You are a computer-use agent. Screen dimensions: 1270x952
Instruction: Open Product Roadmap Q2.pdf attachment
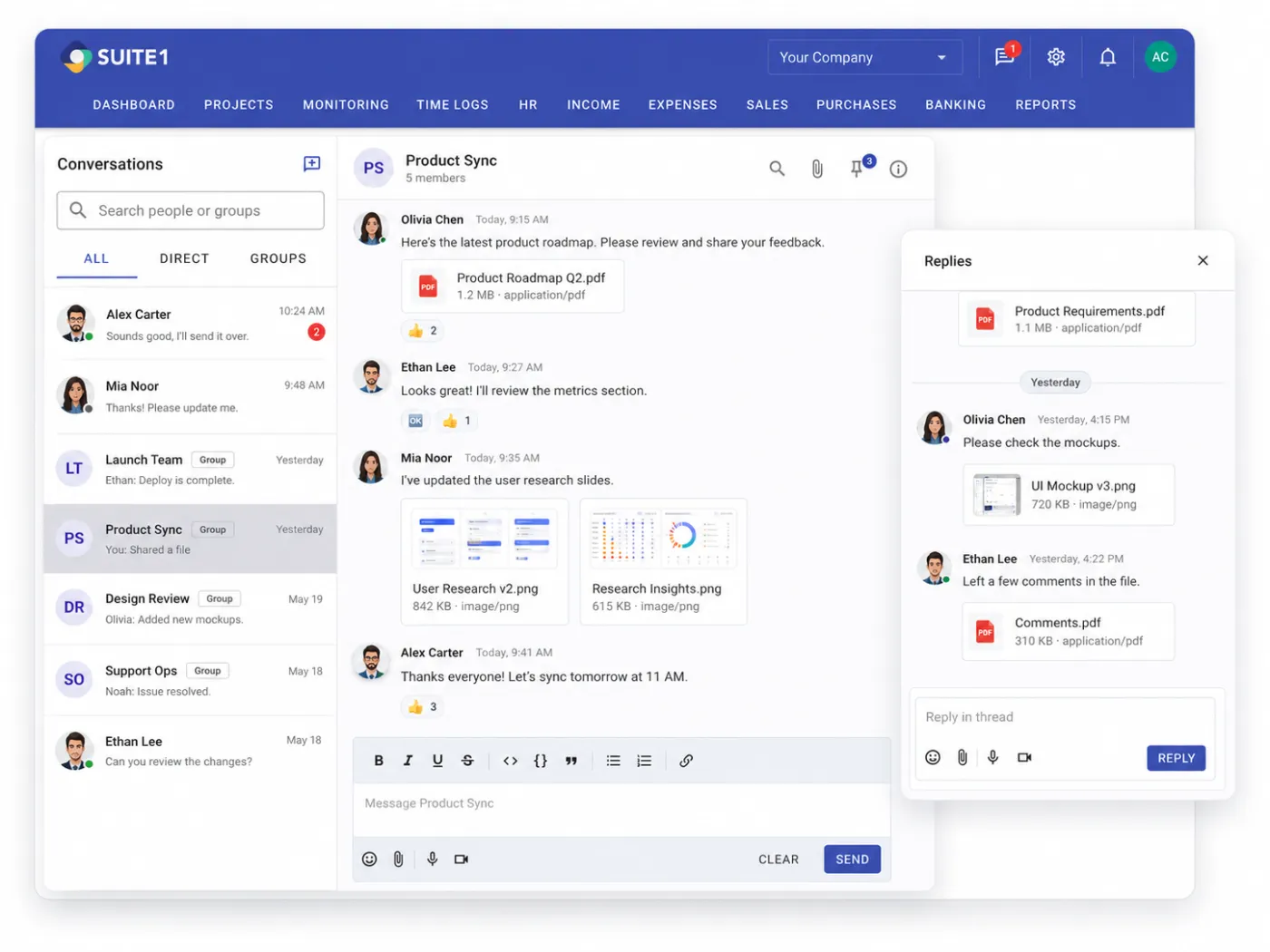pos(513,287)
